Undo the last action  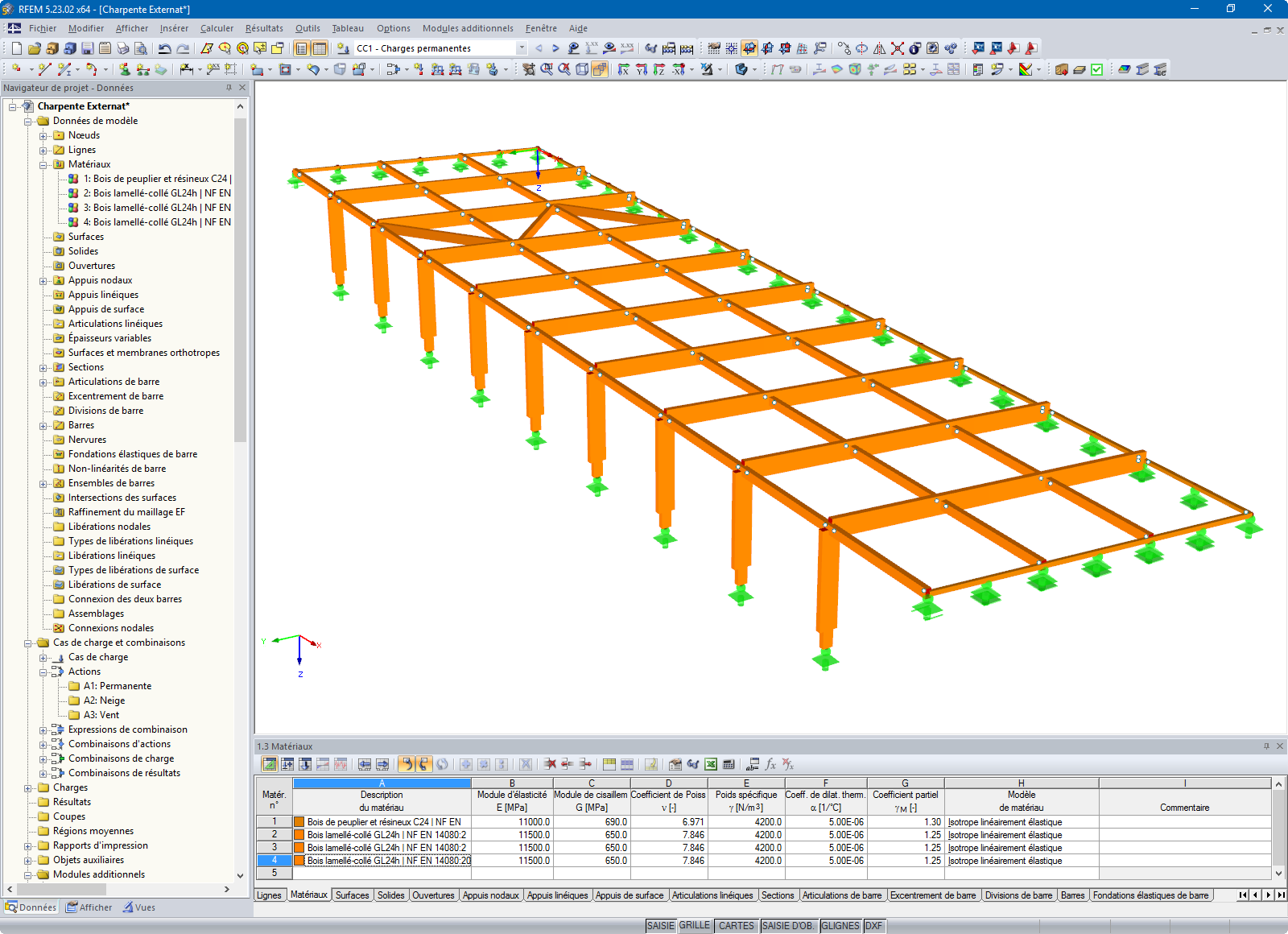click(164, 48)
